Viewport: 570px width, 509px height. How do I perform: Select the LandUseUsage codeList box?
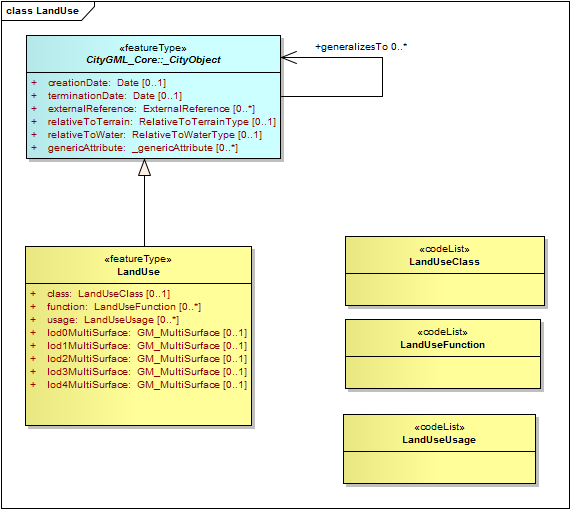click(x=439, y=449)
